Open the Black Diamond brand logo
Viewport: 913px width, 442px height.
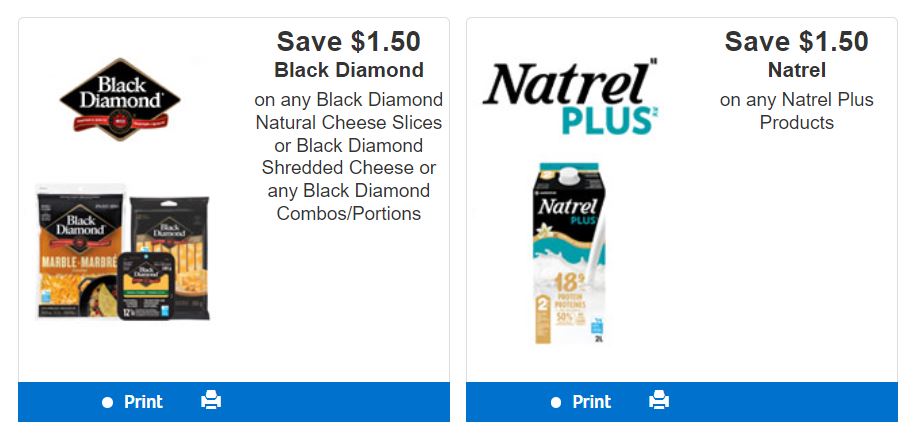120,99
